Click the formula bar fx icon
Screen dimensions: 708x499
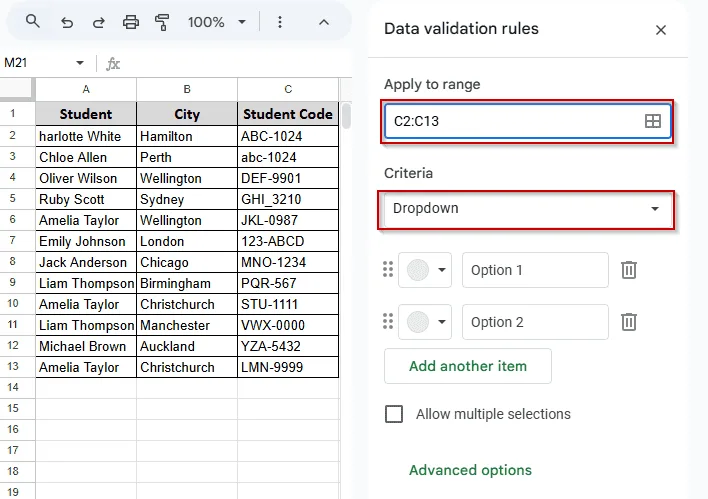click(x=113, y=64)
